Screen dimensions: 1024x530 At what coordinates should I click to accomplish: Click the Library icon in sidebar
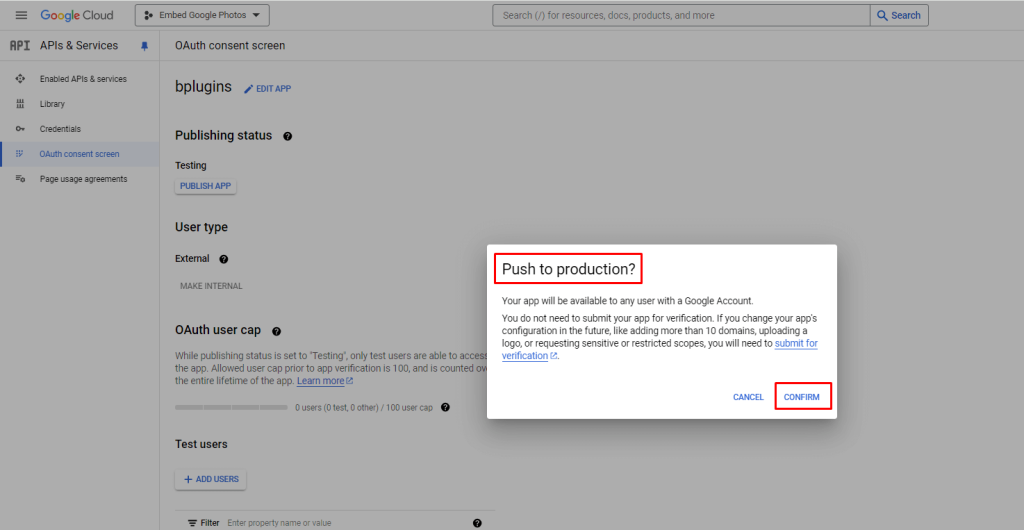pos(20,104)
